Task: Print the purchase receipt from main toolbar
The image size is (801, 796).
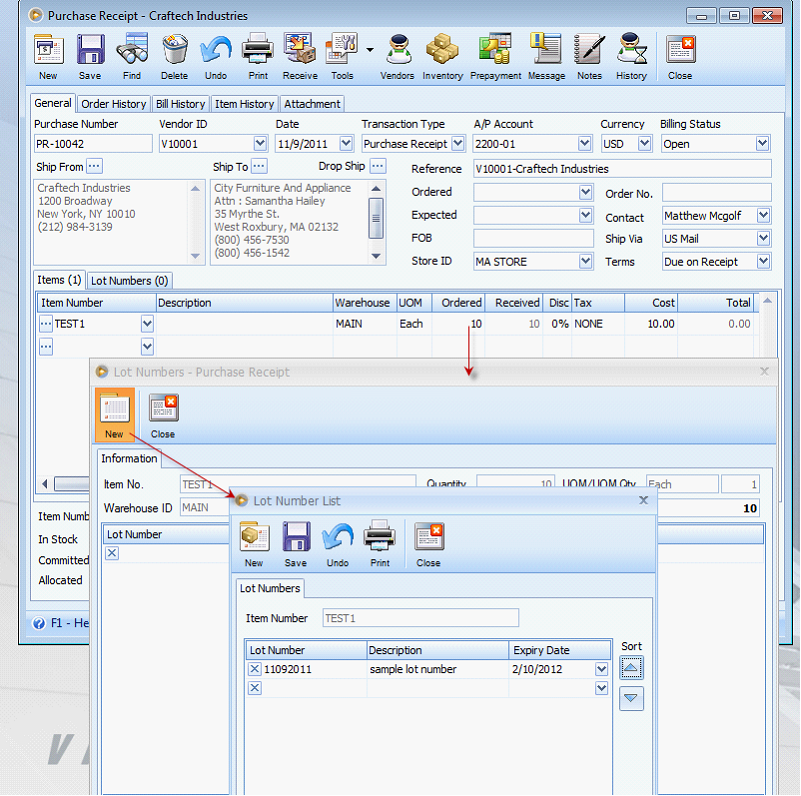Action: 258,56
